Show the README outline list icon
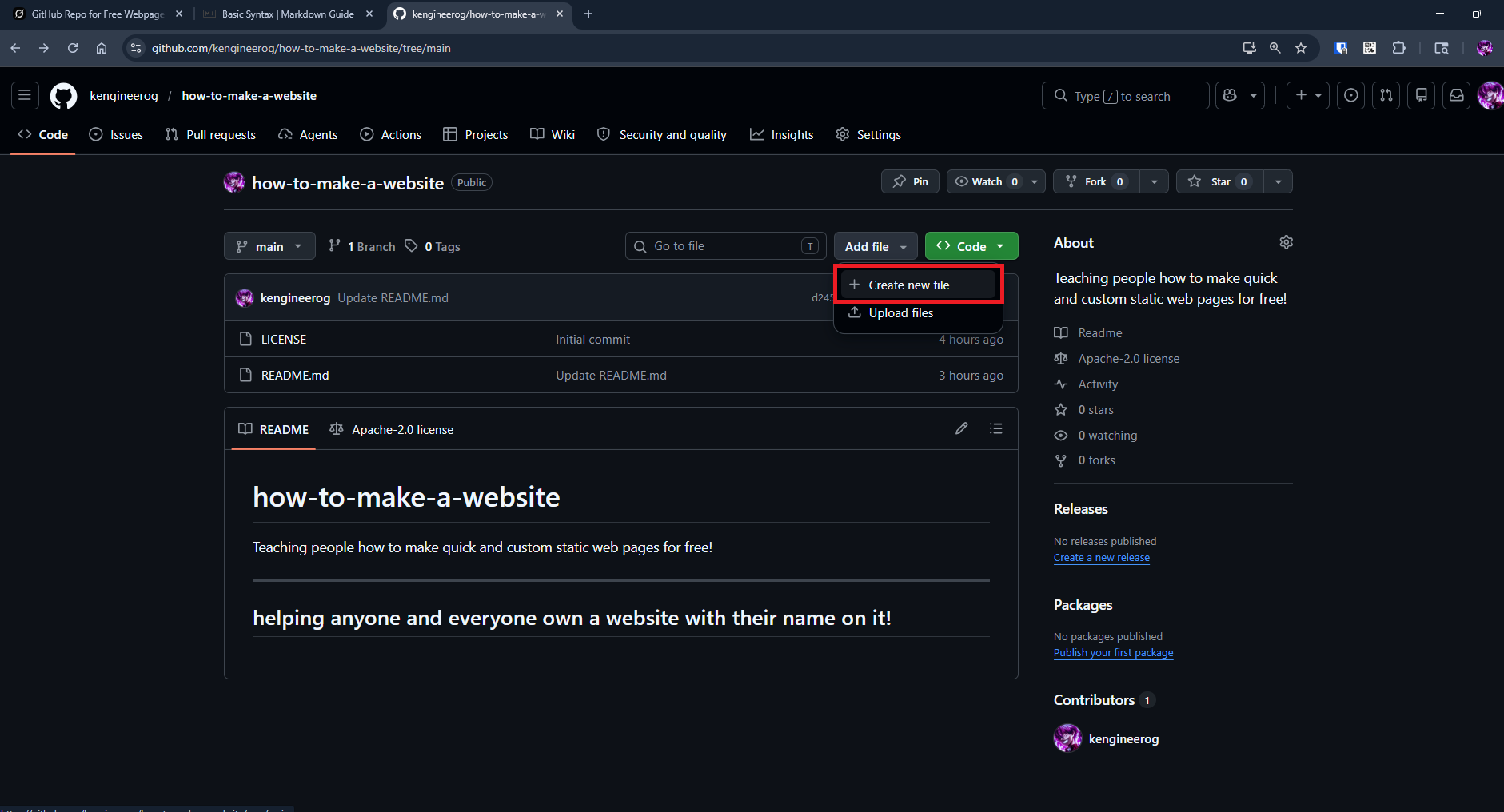Viewport: 1504px width, 812px height. pos(995,428)
